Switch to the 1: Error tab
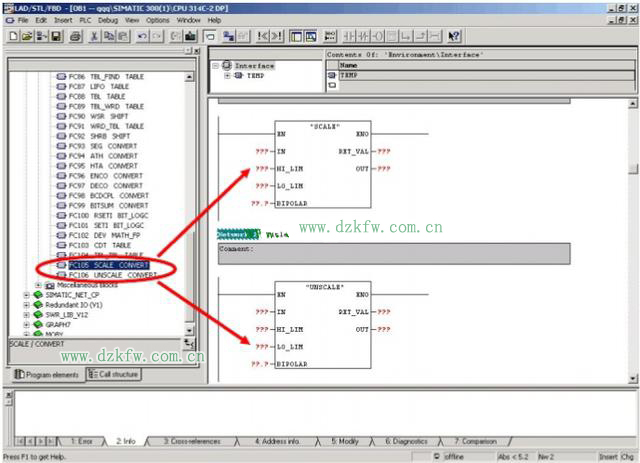Image resolution: width=640 pixels, height=463 pixels. click(81, 440)
